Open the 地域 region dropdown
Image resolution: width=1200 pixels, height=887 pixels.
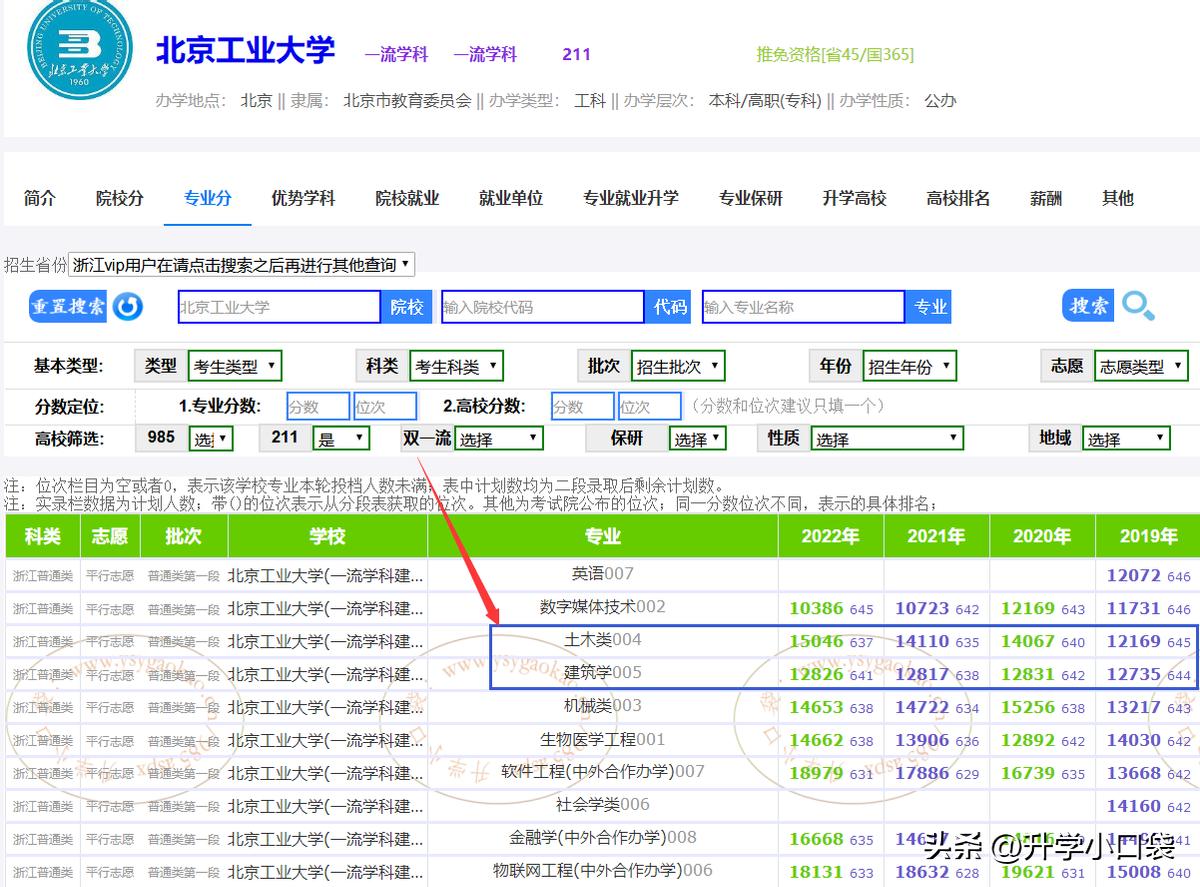point(1126,437)
